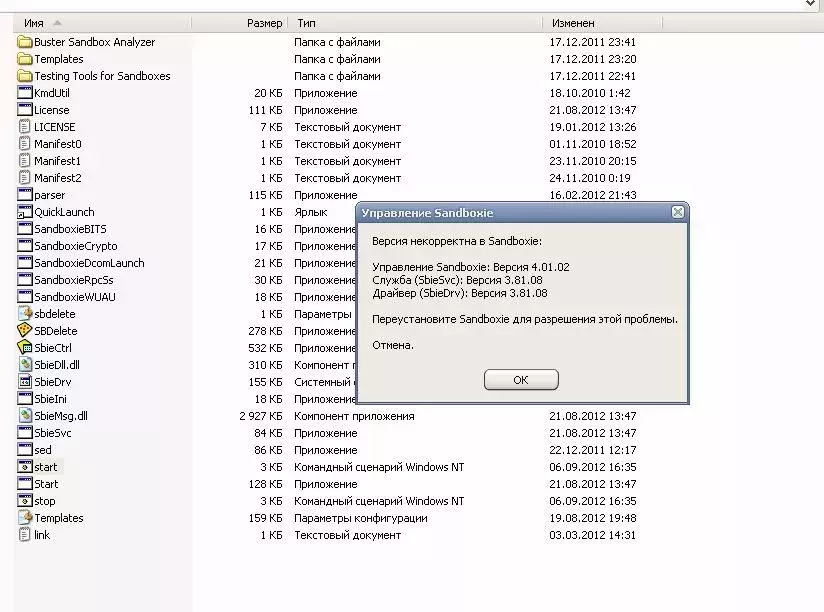Click the SandboxieRpcSs application icon
This screenshot has height=612, width=824.
click(25, 280)
